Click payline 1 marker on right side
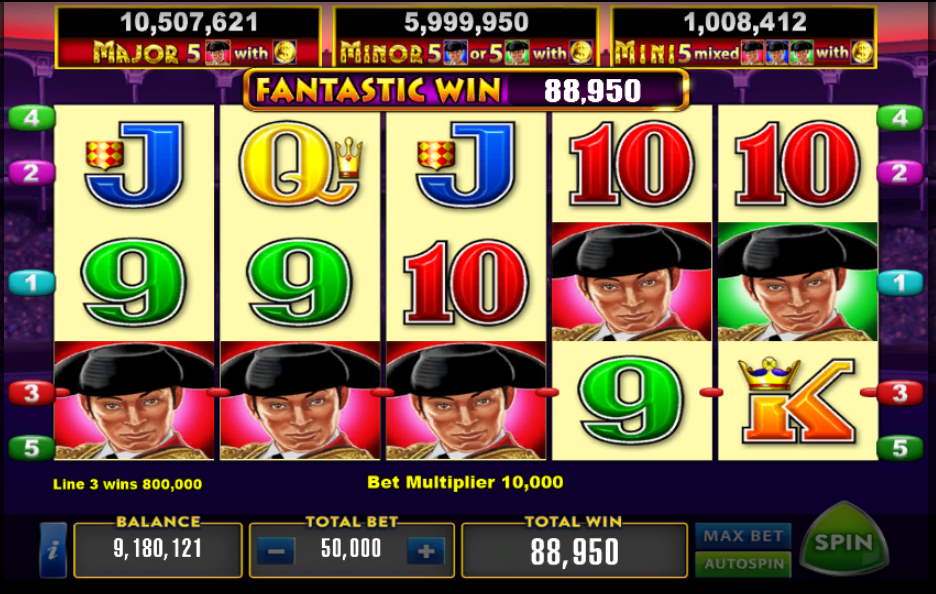The height and width of the screenshot is (594, 936). pos(900,282)
